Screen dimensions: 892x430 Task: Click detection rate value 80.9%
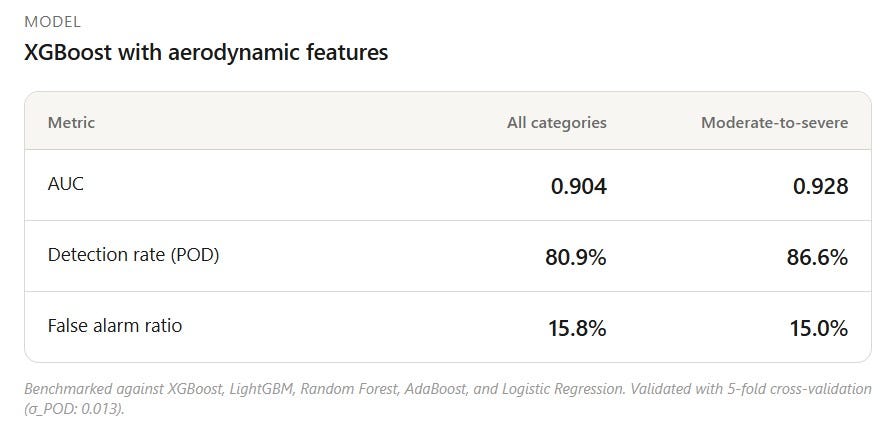click(576, 258)
